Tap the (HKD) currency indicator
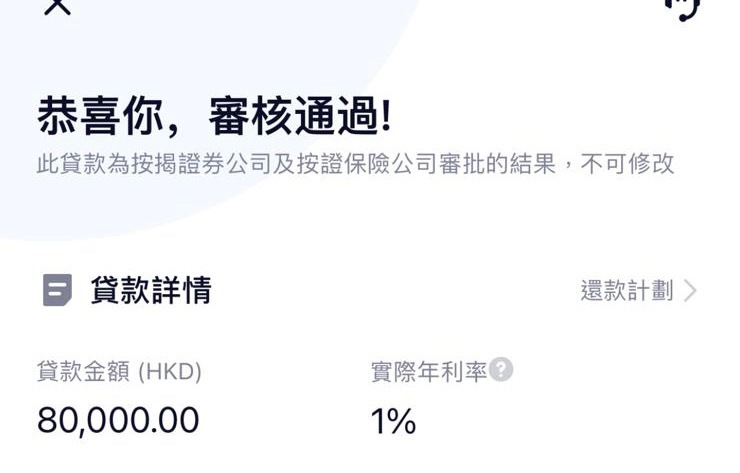The width and height of the screenshot is (740, 473). [170, 371]
